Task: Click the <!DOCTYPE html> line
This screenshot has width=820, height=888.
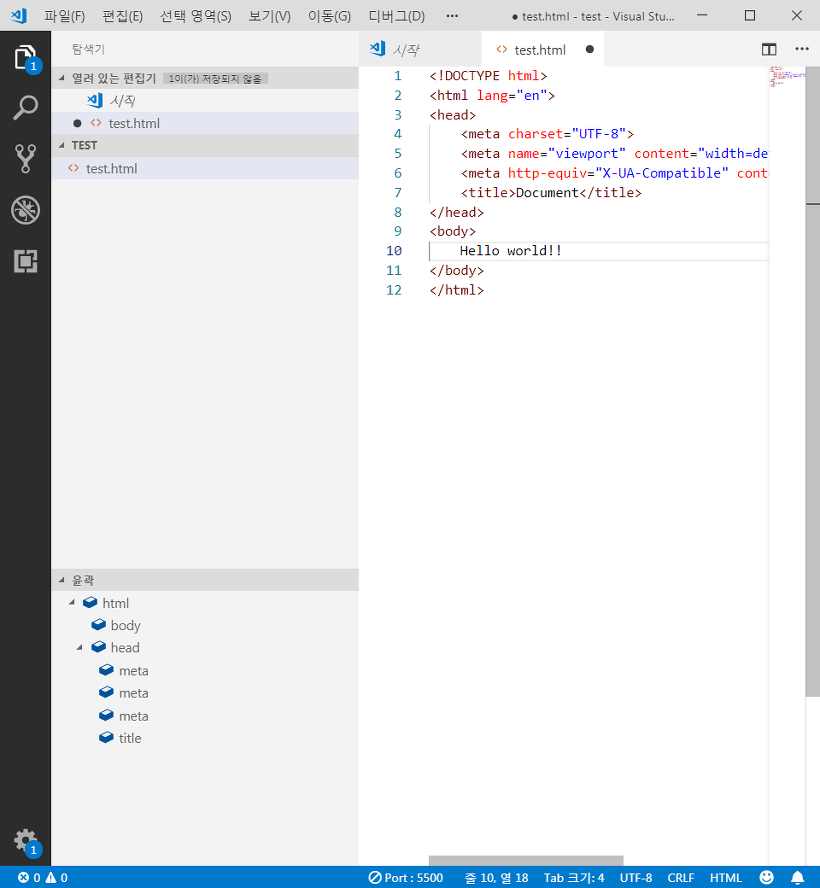Action: (x=488, y=76)
